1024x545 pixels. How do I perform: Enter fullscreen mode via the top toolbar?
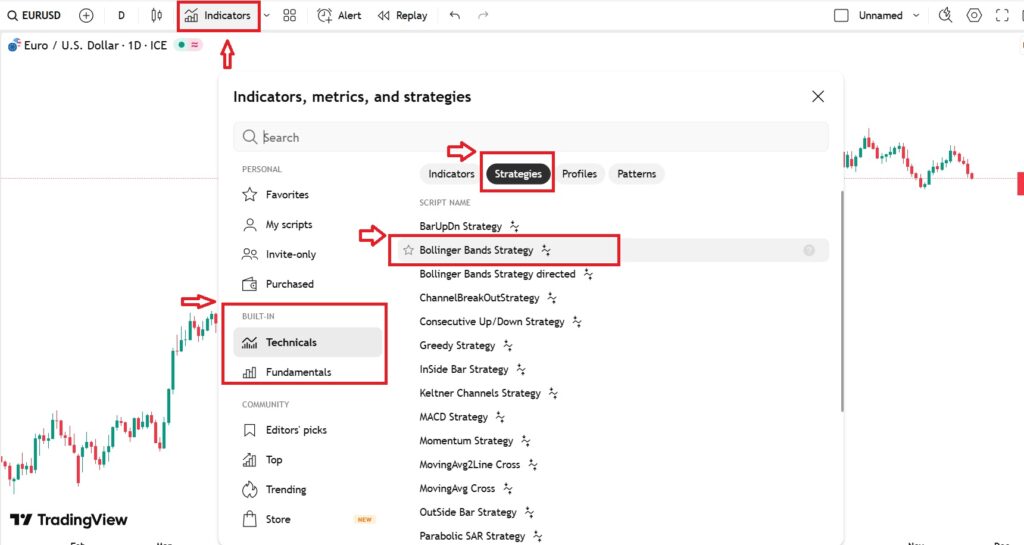[x=1003, y=15]
